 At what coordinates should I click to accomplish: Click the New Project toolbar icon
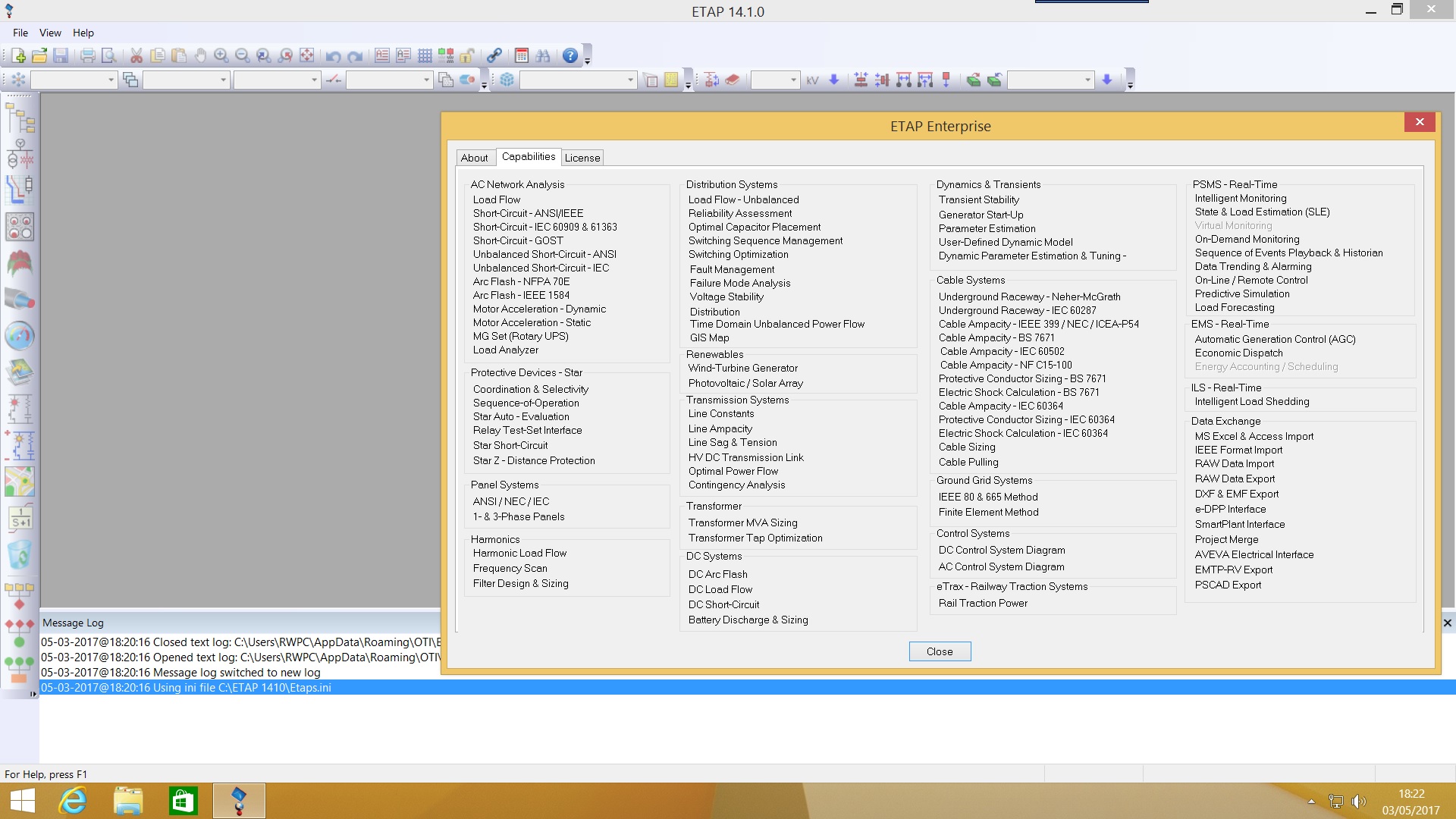tap(18, 55)
